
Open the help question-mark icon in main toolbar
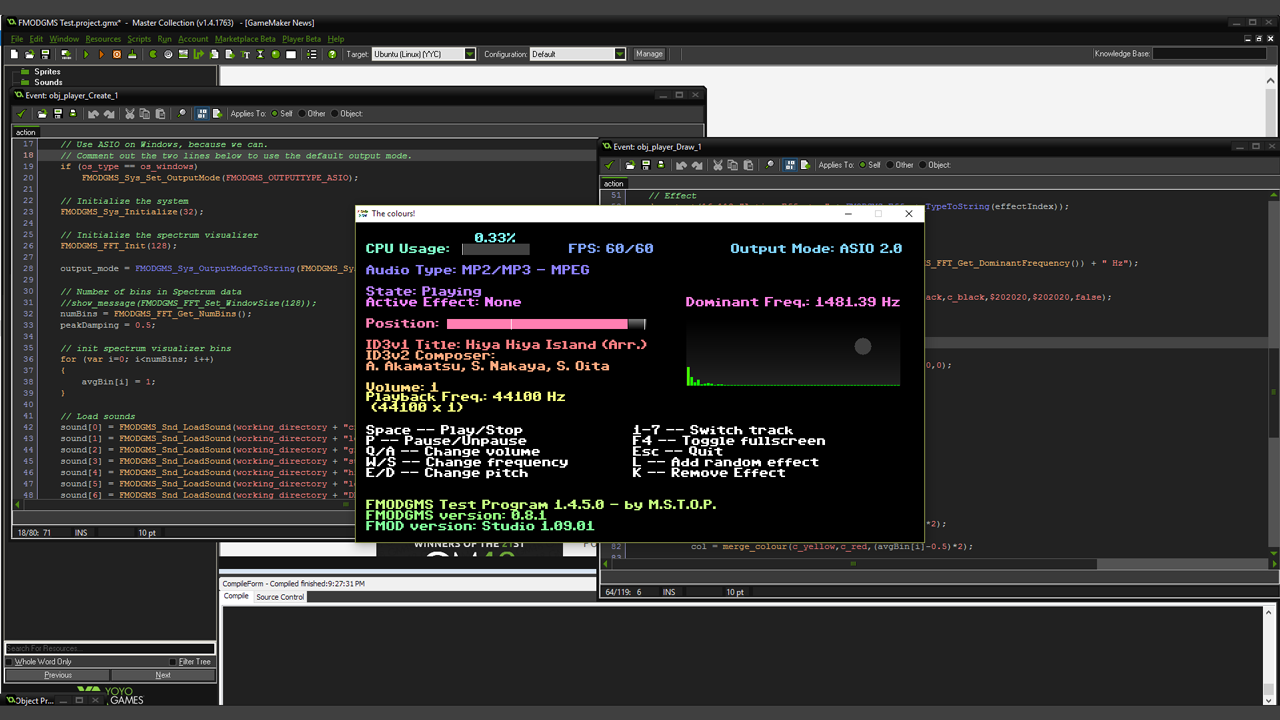pyautogui.click(x=332, y=54)
